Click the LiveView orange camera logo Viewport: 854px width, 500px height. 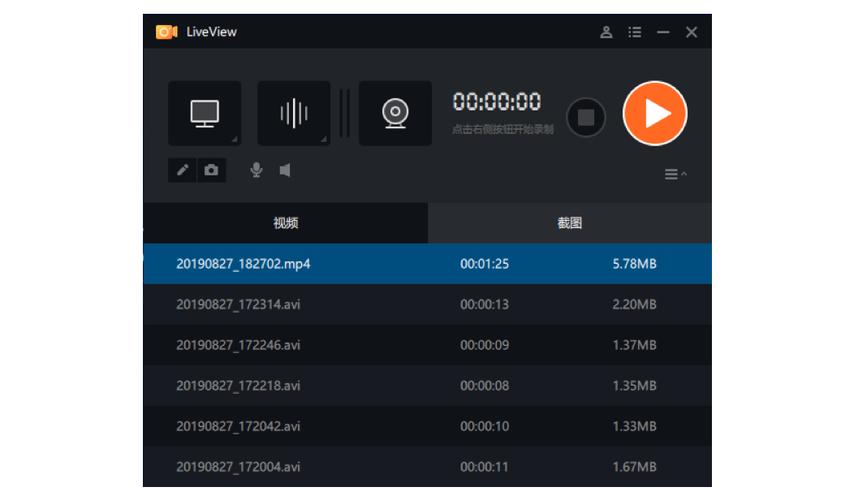tap(166, 32)
